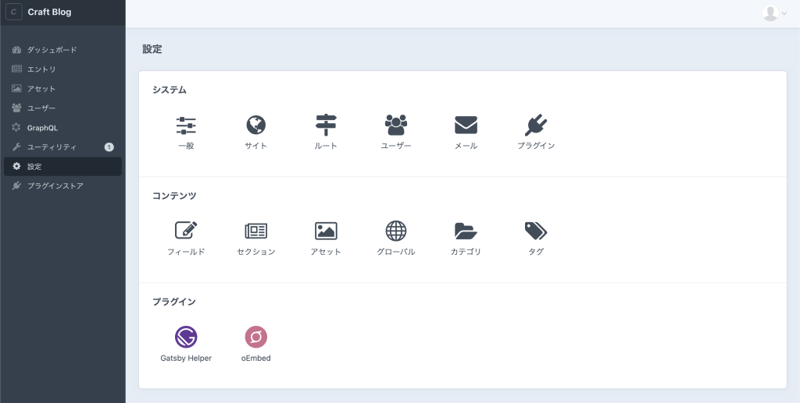Open the メール email envelope icon
The width and height of the screenshot is (800, 403).
pyautogui.click(x=466, y=126)
